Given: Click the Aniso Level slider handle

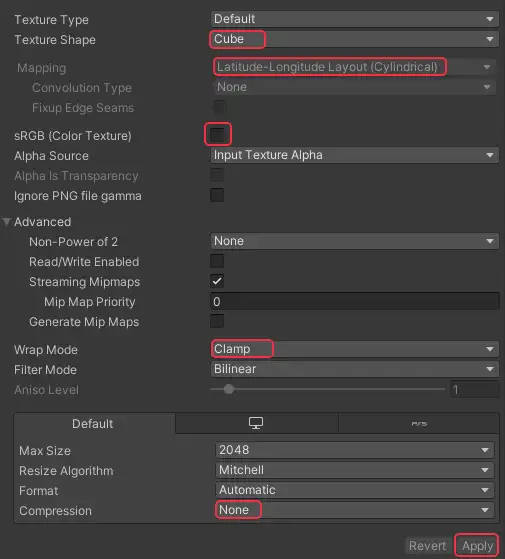Looking at the screenshot, I should (x=229, y=389).
